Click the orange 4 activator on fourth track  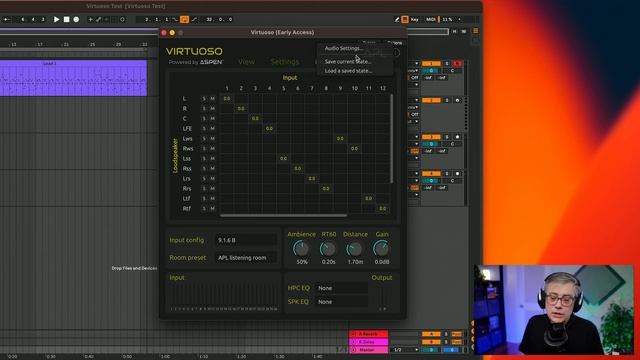point(431,173)
